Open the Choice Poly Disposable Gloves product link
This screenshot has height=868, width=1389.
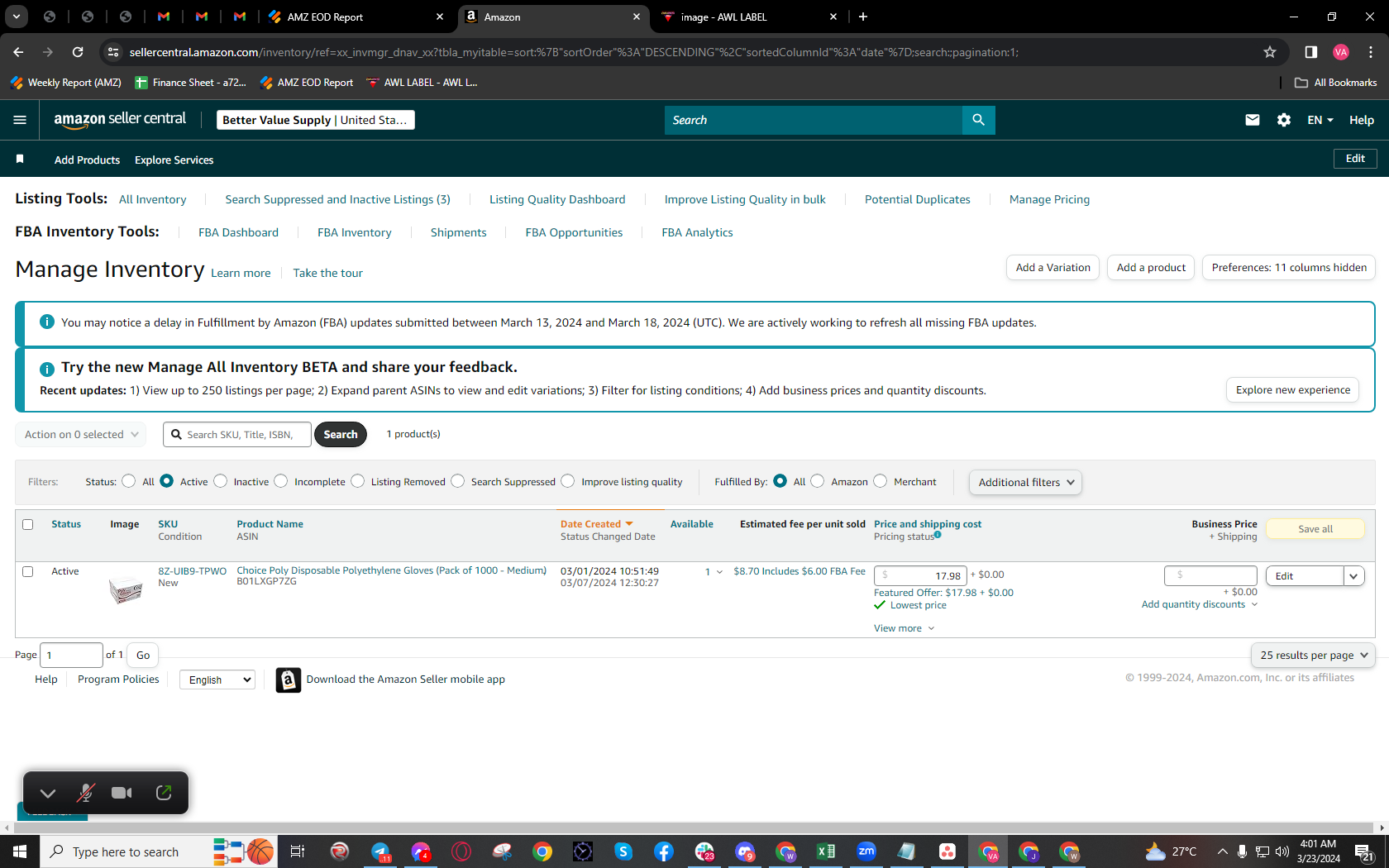[x=392, y=570]
